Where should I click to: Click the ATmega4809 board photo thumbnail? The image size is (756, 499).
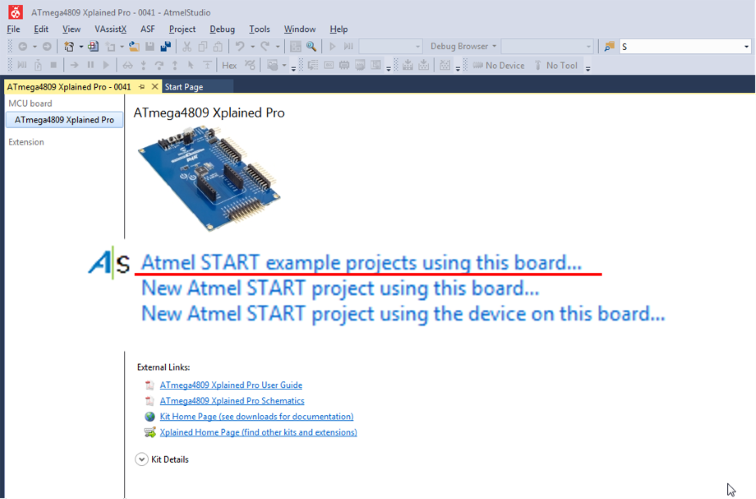click(x=209, y=178)
